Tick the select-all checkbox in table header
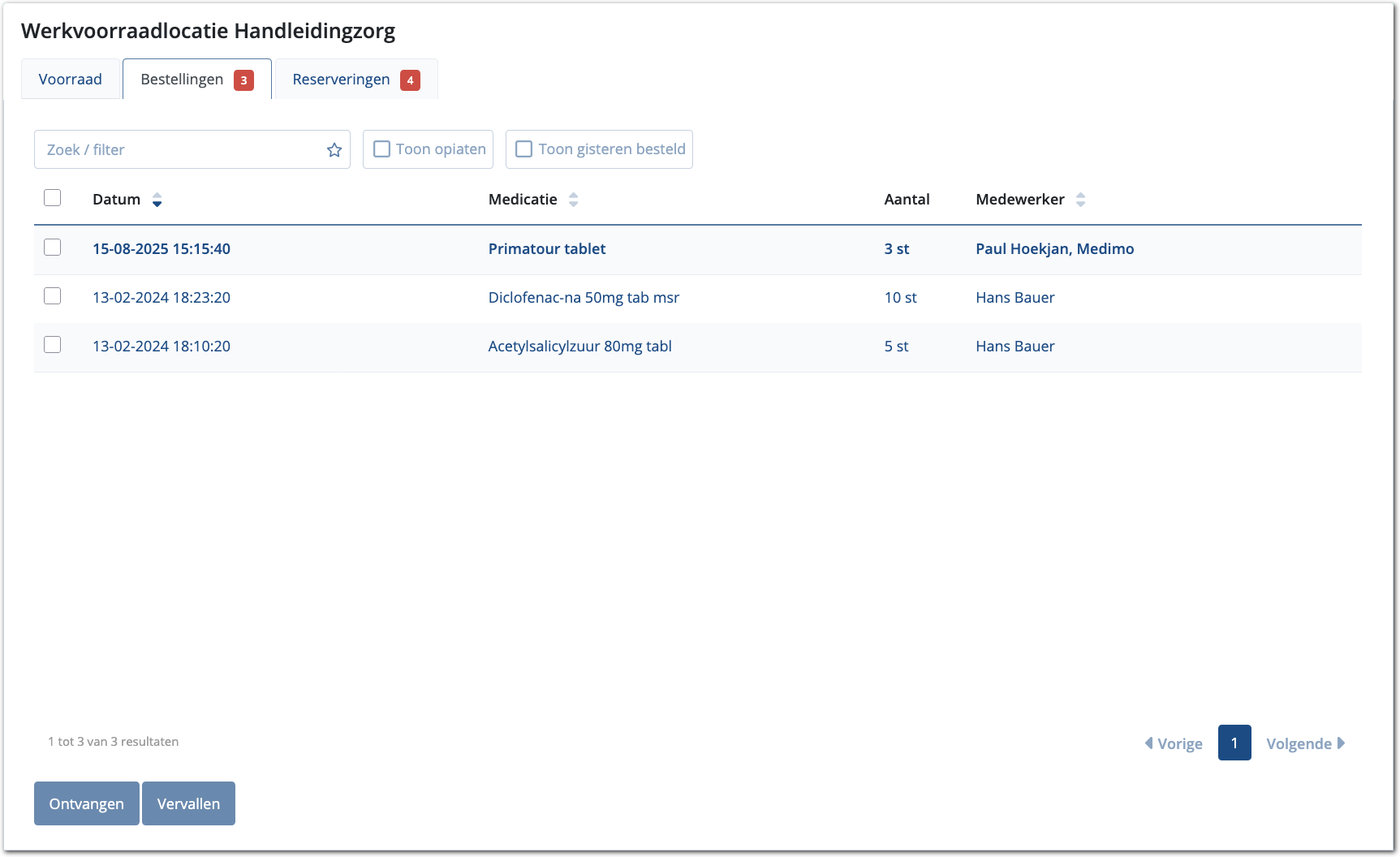 coord(53,198)
